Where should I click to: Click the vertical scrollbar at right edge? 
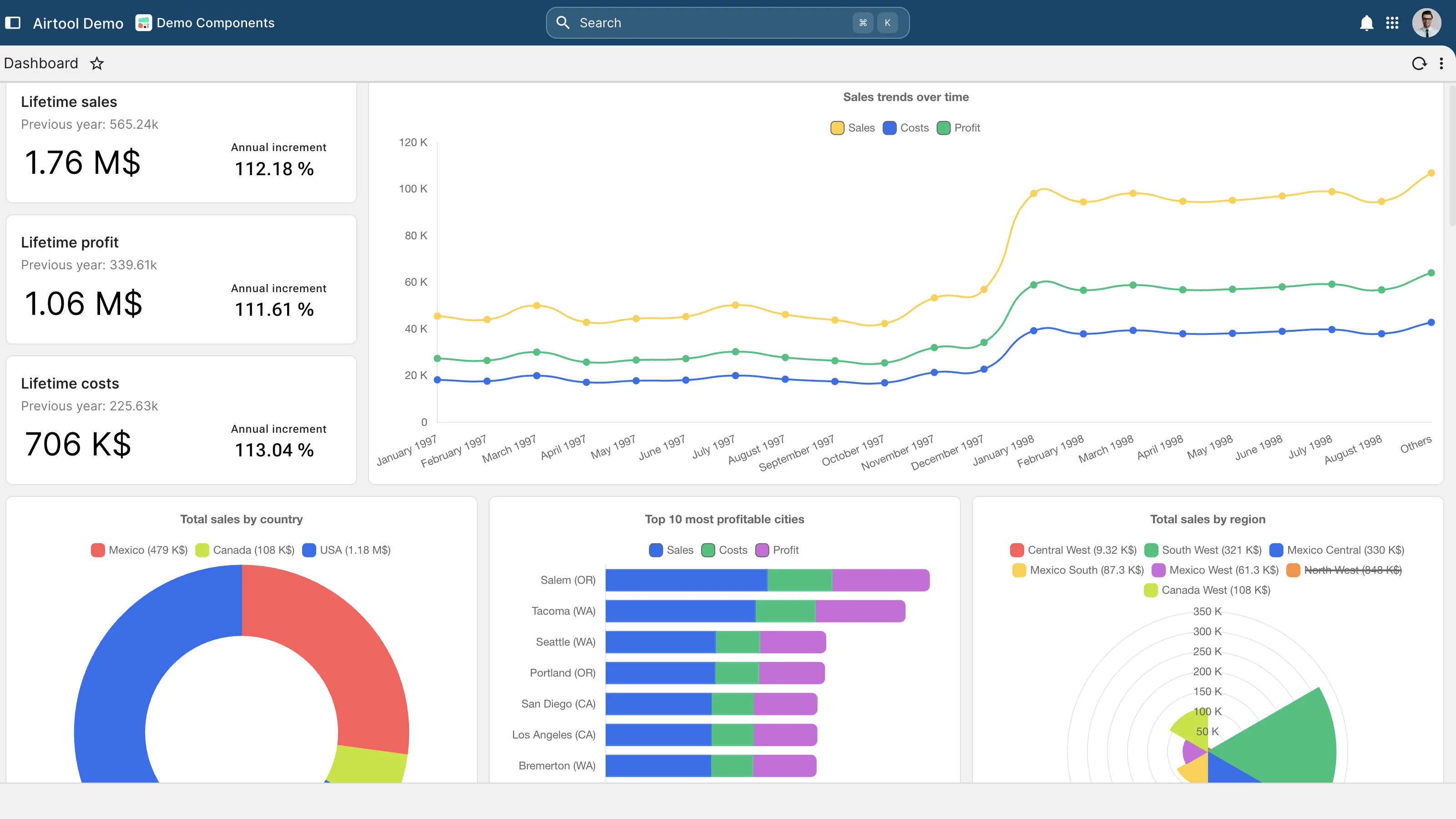(x=1452, y=156)
